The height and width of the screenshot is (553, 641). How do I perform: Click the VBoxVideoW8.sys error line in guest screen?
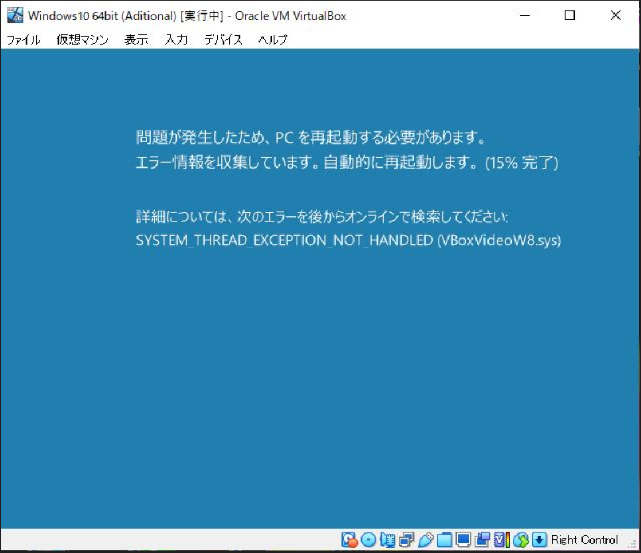[348, 241]
